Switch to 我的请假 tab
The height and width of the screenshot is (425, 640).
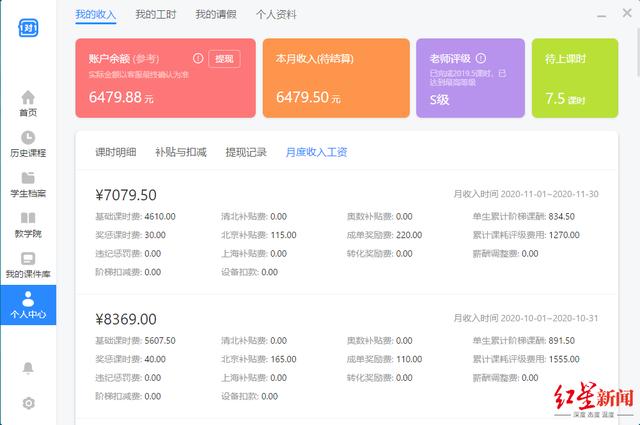click(216, 15)
